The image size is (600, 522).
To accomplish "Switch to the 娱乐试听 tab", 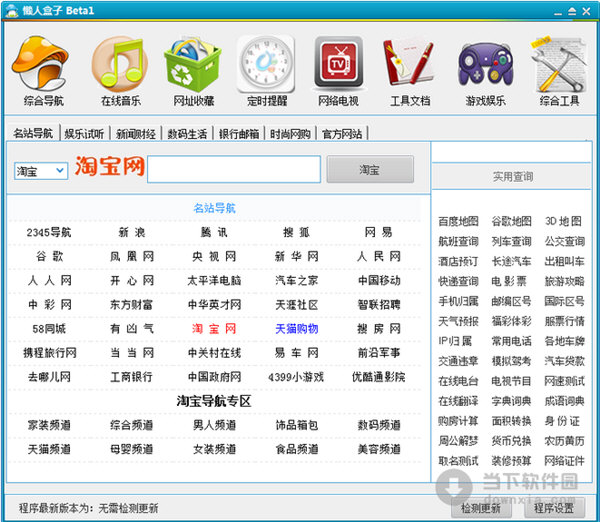I will [x=84, y=134].
